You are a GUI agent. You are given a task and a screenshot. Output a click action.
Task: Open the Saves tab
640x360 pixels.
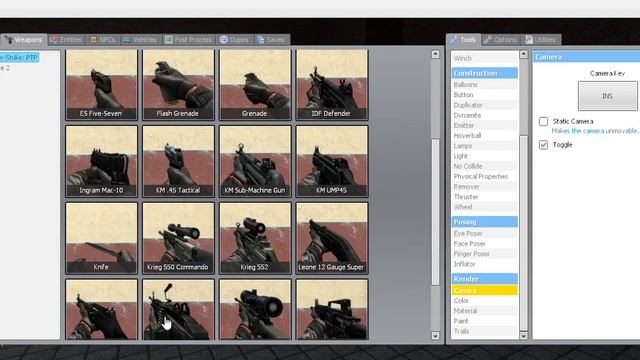(271, 40)
